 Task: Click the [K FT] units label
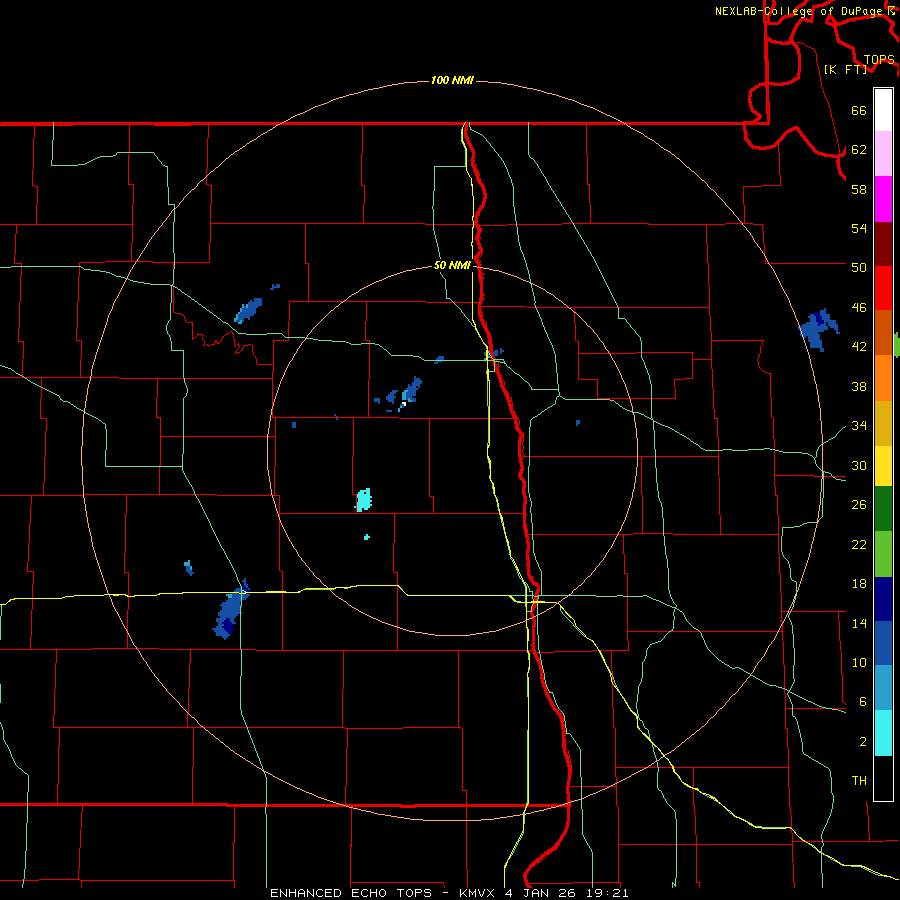coord(845,69)
